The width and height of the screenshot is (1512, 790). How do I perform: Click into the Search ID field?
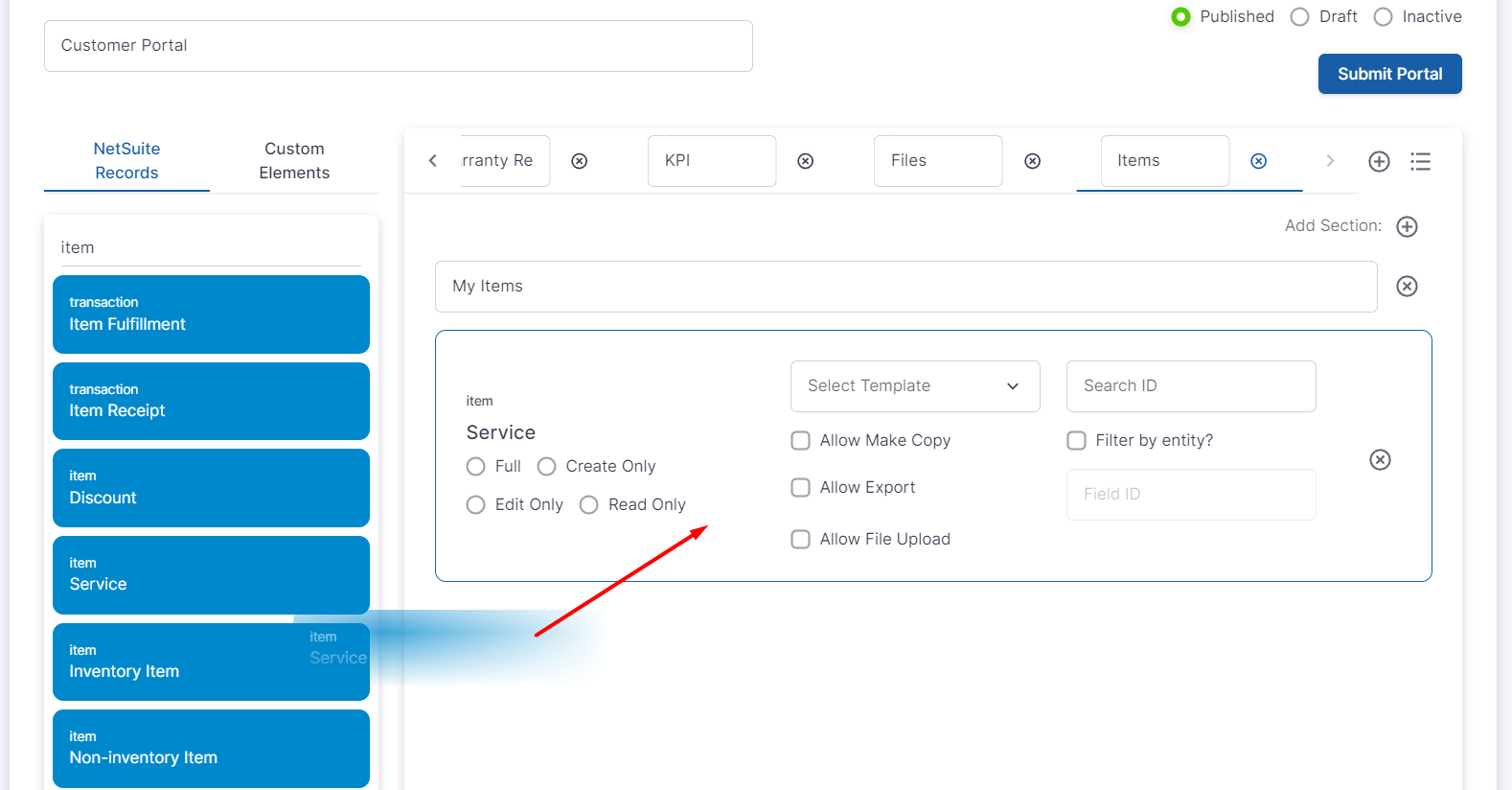click(x=1190, y=386)
